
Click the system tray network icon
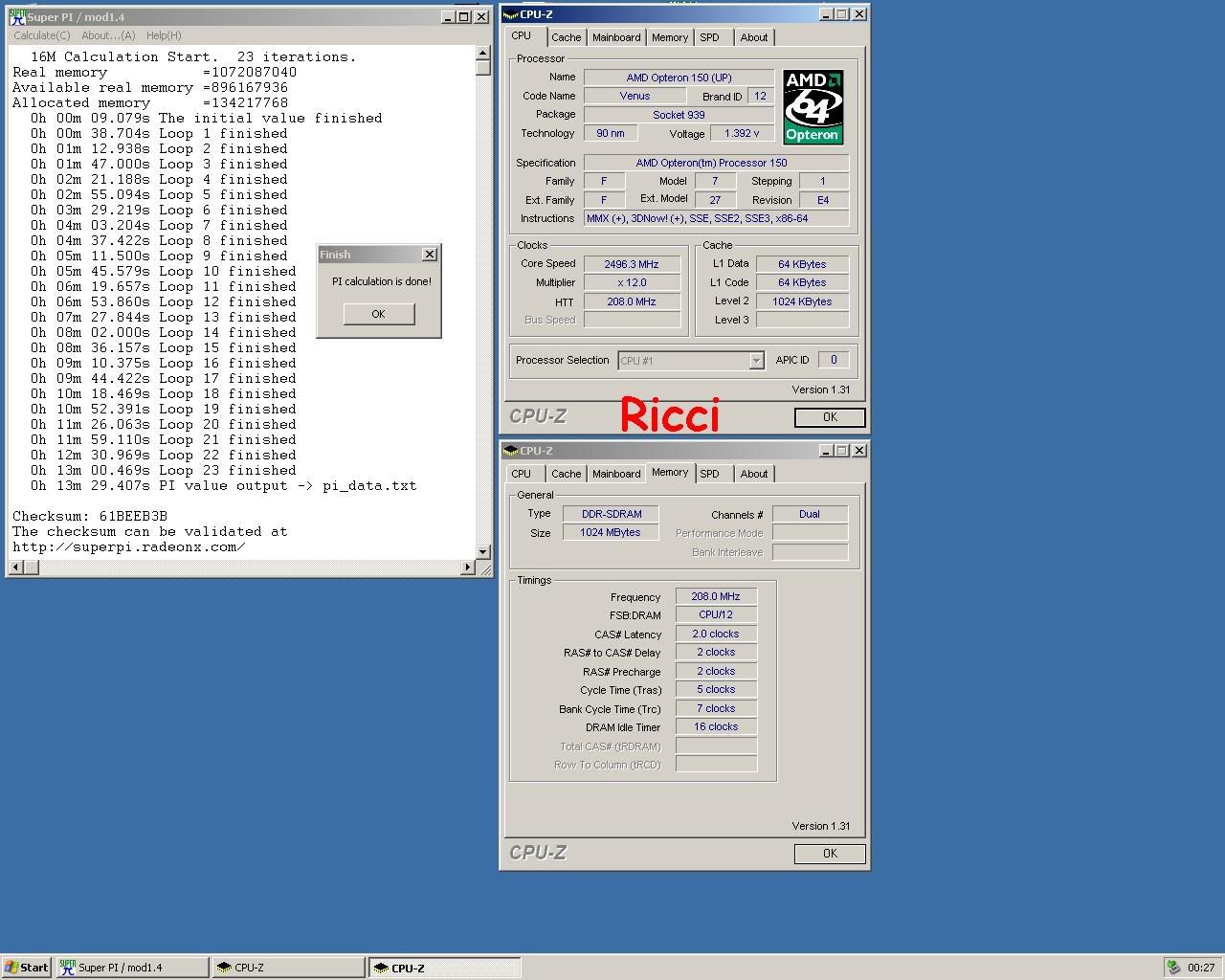click(x=1174, y=968)
